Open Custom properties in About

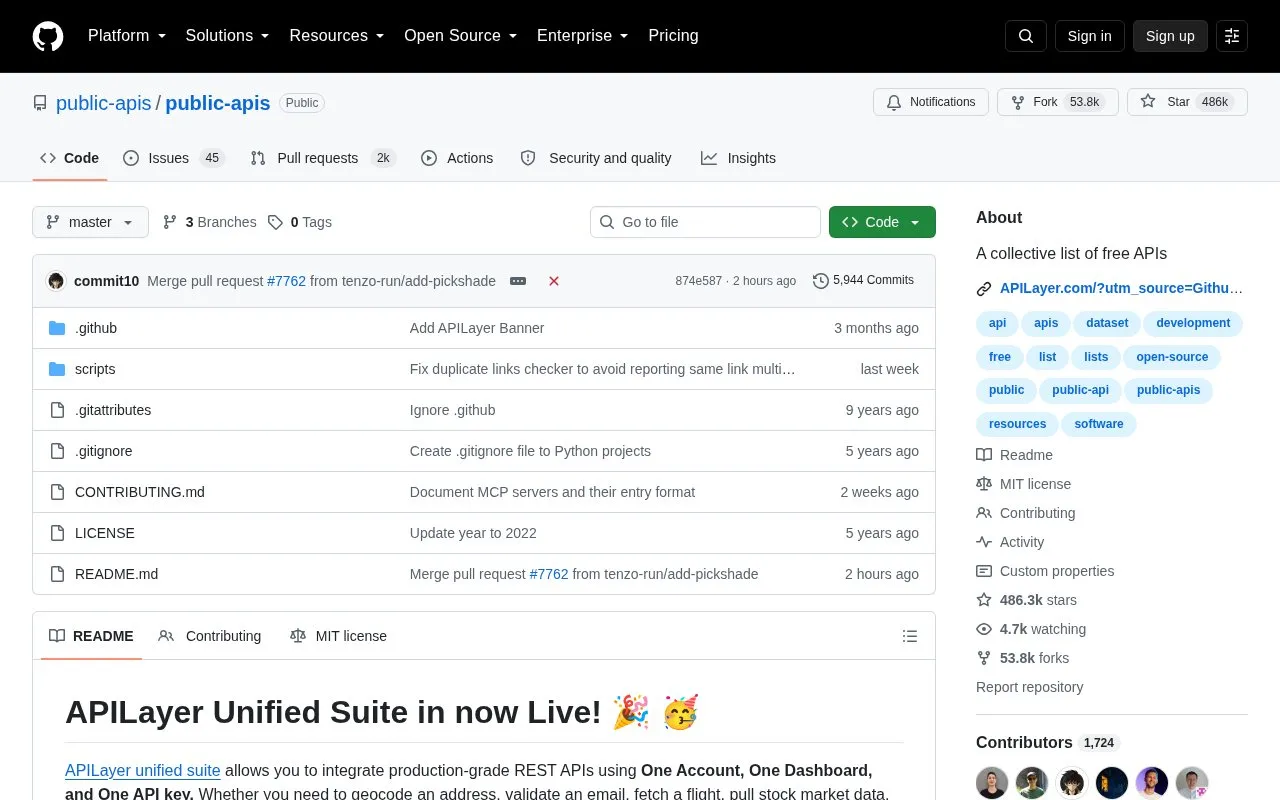(x=1045, y=571)
